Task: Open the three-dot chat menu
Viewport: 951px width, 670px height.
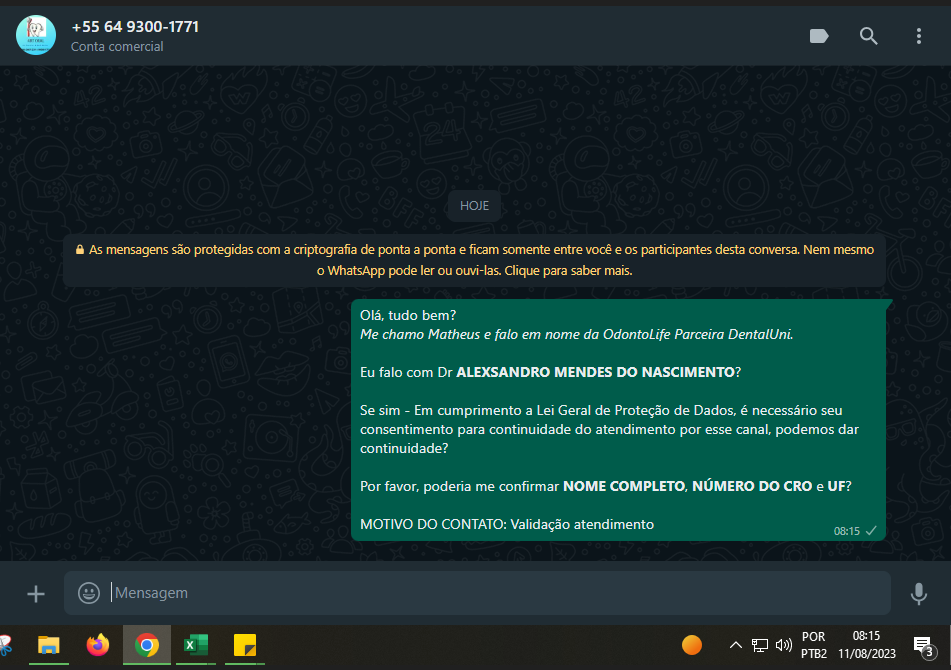Action: click(x=919, y=36)
